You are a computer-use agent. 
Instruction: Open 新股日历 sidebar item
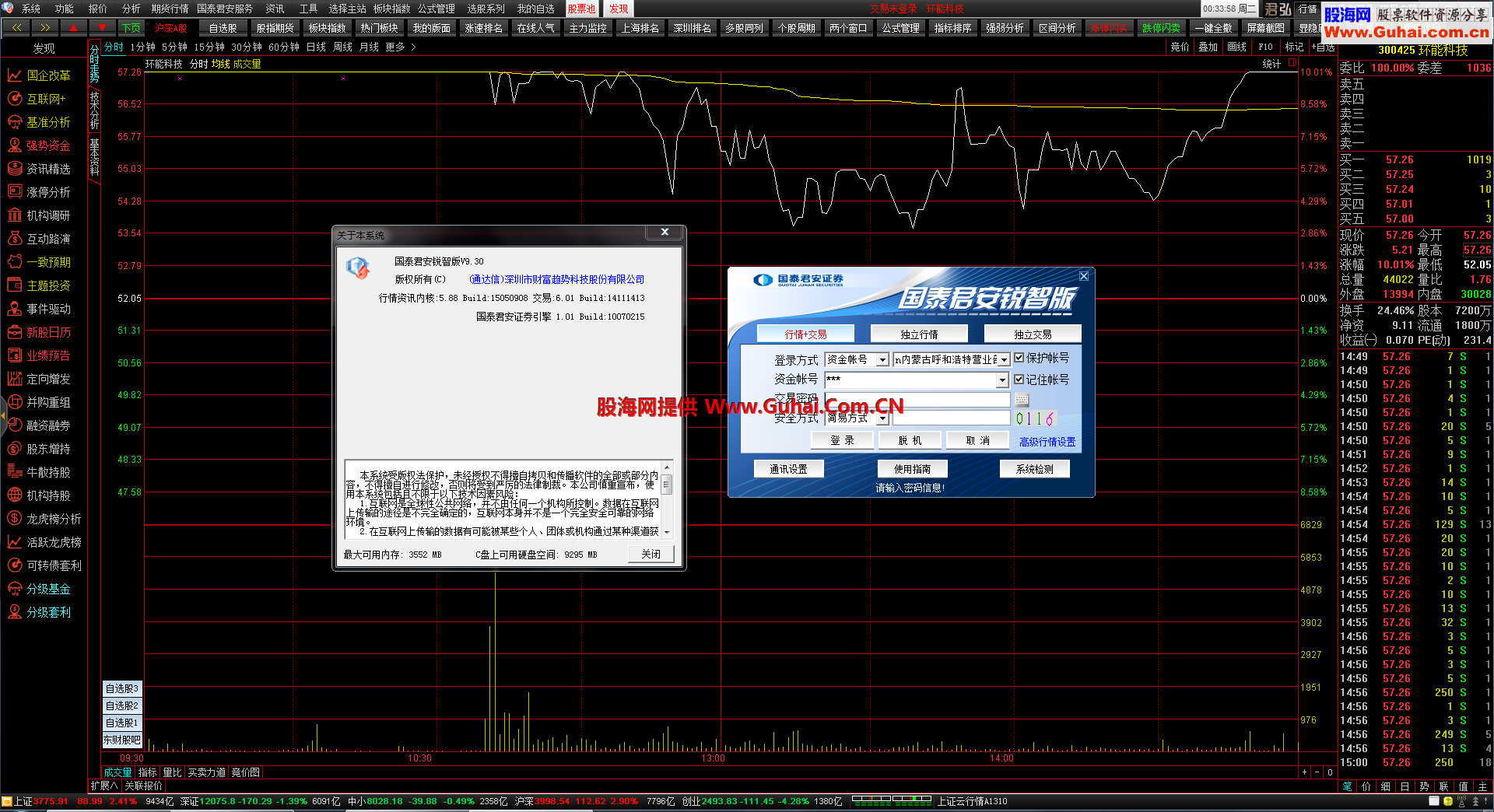point(39,332)
